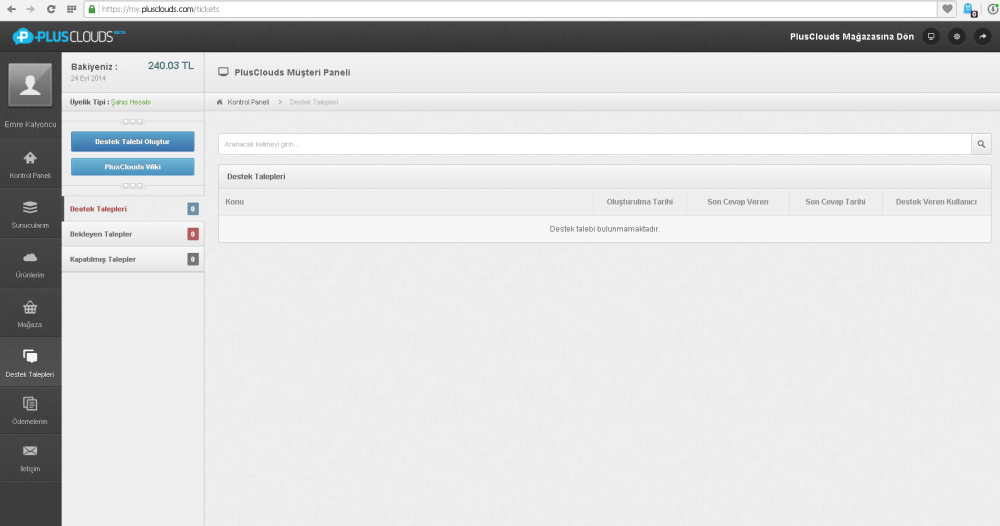Sort by Konu column header
This screenshot has width=1000, height=526.
tap(406, 202)
